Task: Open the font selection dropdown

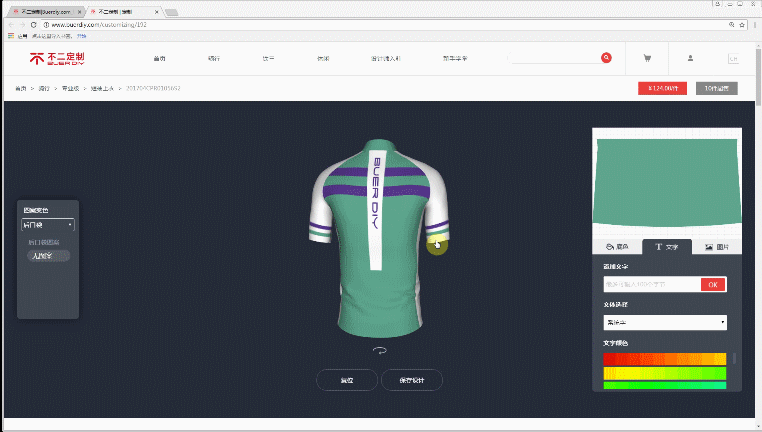Action: [664, 323]
